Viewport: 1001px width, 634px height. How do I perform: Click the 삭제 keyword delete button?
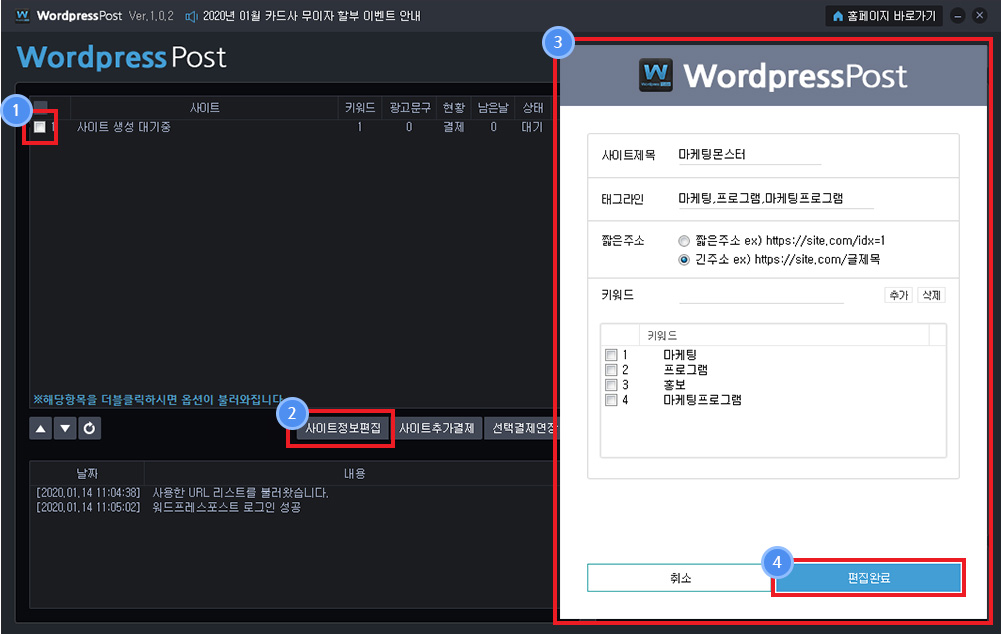coord(931,295)
